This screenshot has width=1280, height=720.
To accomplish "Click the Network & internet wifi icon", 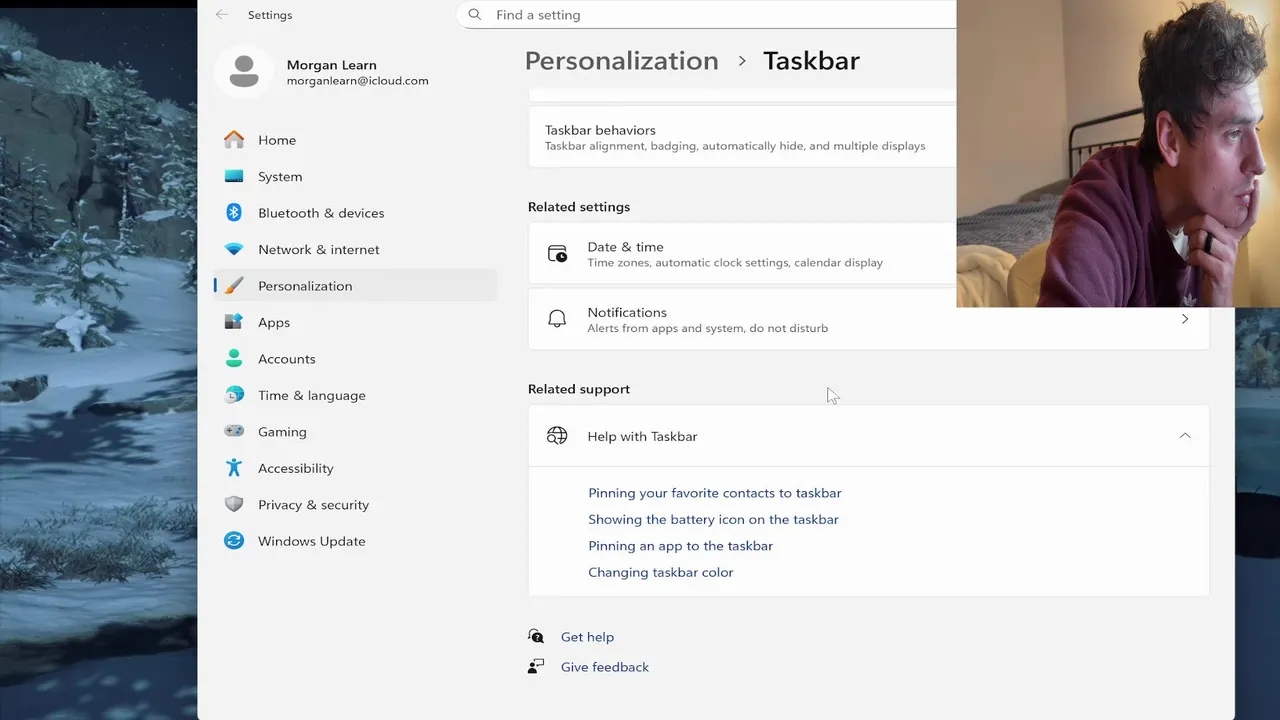I will pos(234,249).
